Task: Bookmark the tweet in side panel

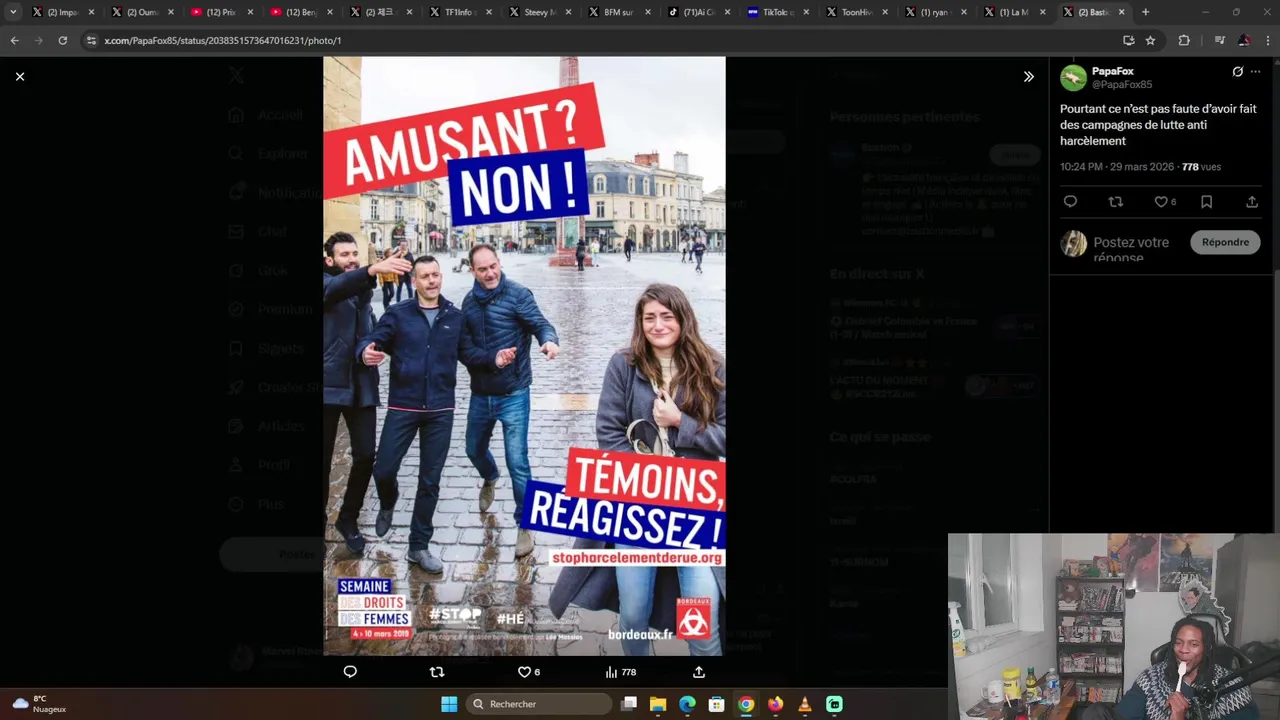Action: (x=1207, y=202)
